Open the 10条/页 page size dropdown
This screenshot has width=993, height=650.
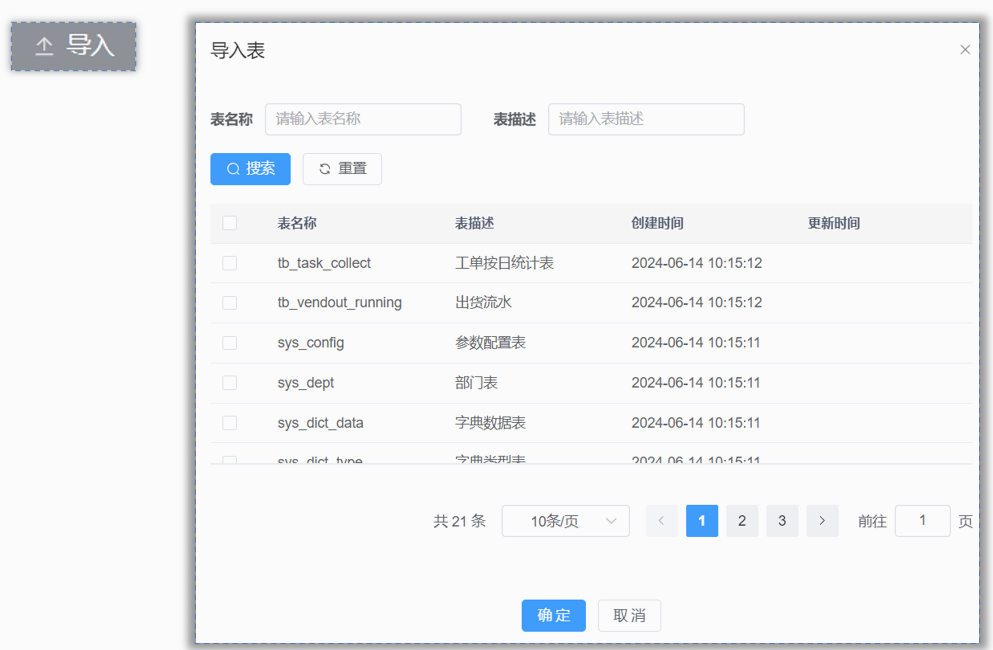point(565,521)
